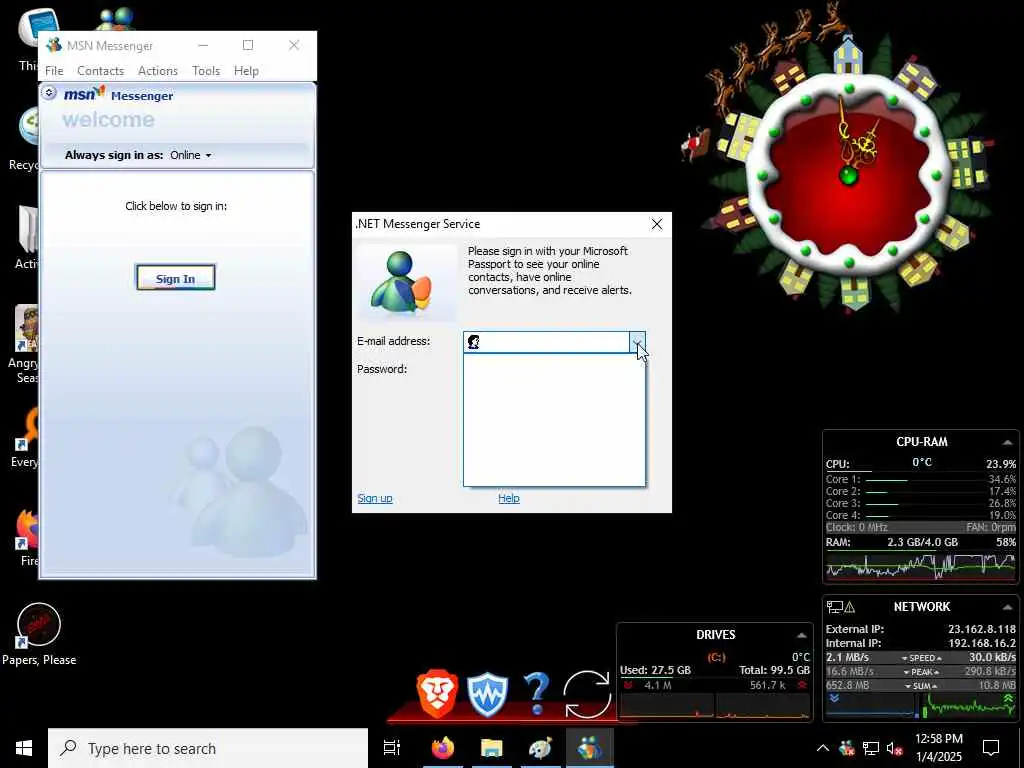Toggle the SUM selector in Network gadget

921,686
